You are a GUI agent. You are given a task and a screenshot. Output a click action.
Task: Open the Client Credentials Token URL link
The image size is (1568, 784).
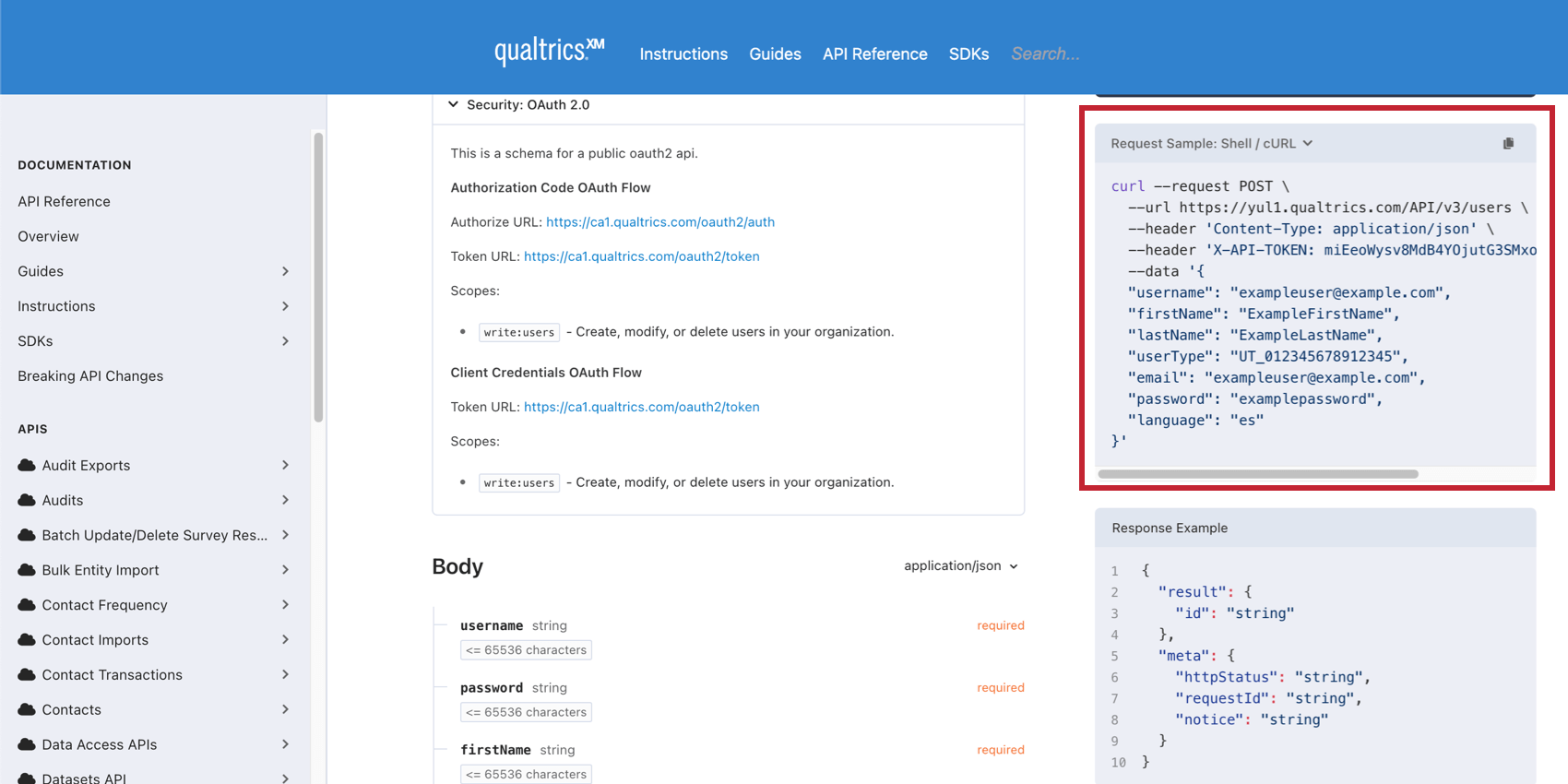point(642,407)
